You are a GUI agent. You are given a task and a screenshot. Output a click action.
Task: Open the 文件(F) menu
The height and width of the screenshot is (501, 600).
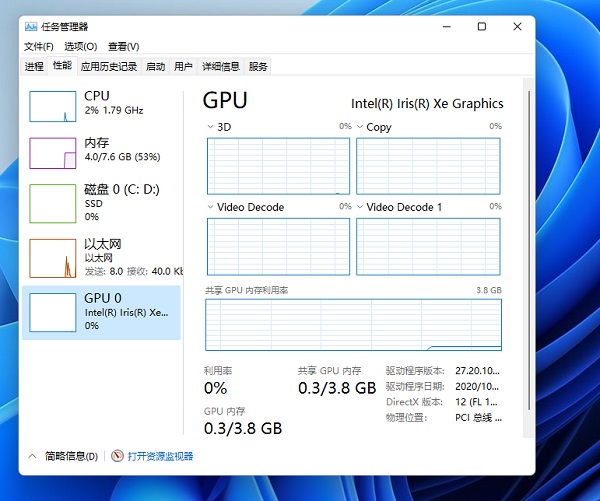point(38,46)
